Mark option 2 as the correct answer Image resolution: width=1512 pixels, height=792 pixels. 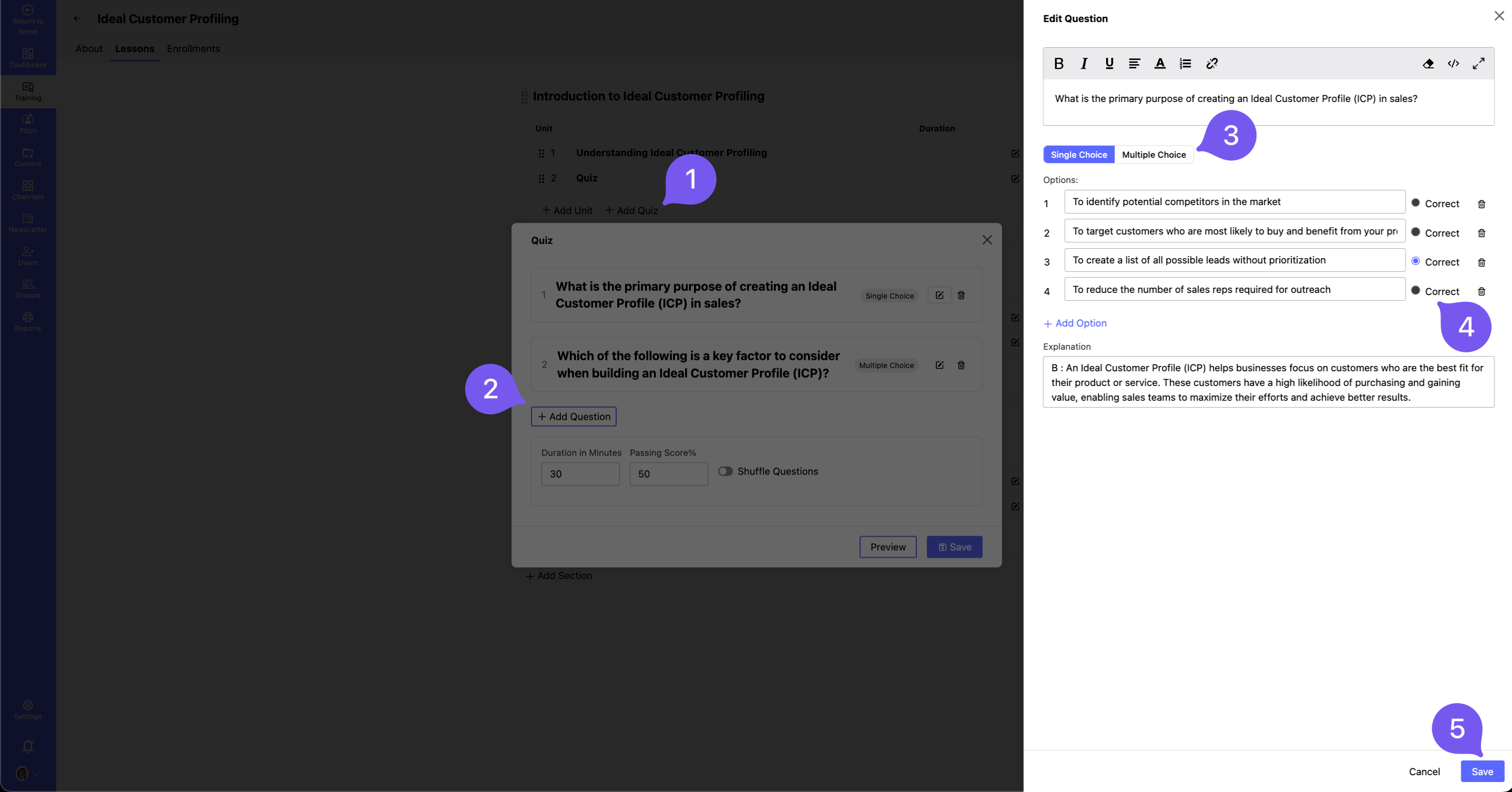click(1416, 232)
